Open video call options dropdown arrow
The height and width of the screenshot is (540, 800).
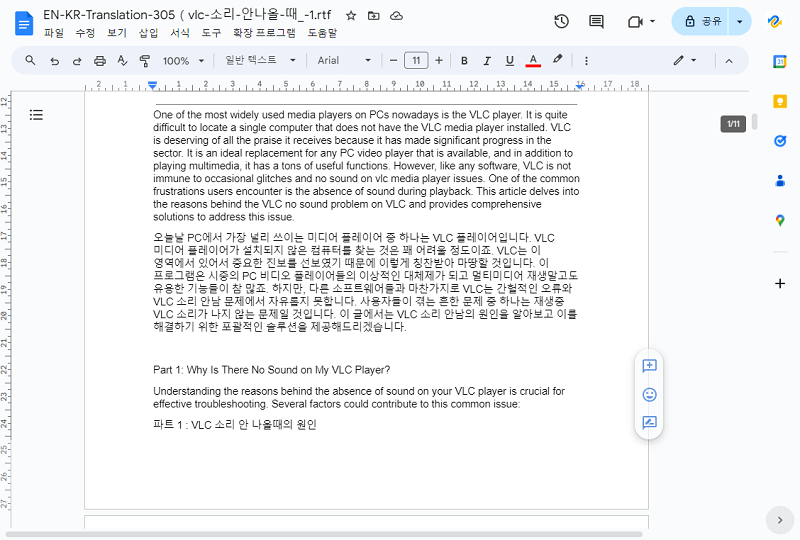pos(652,21)
